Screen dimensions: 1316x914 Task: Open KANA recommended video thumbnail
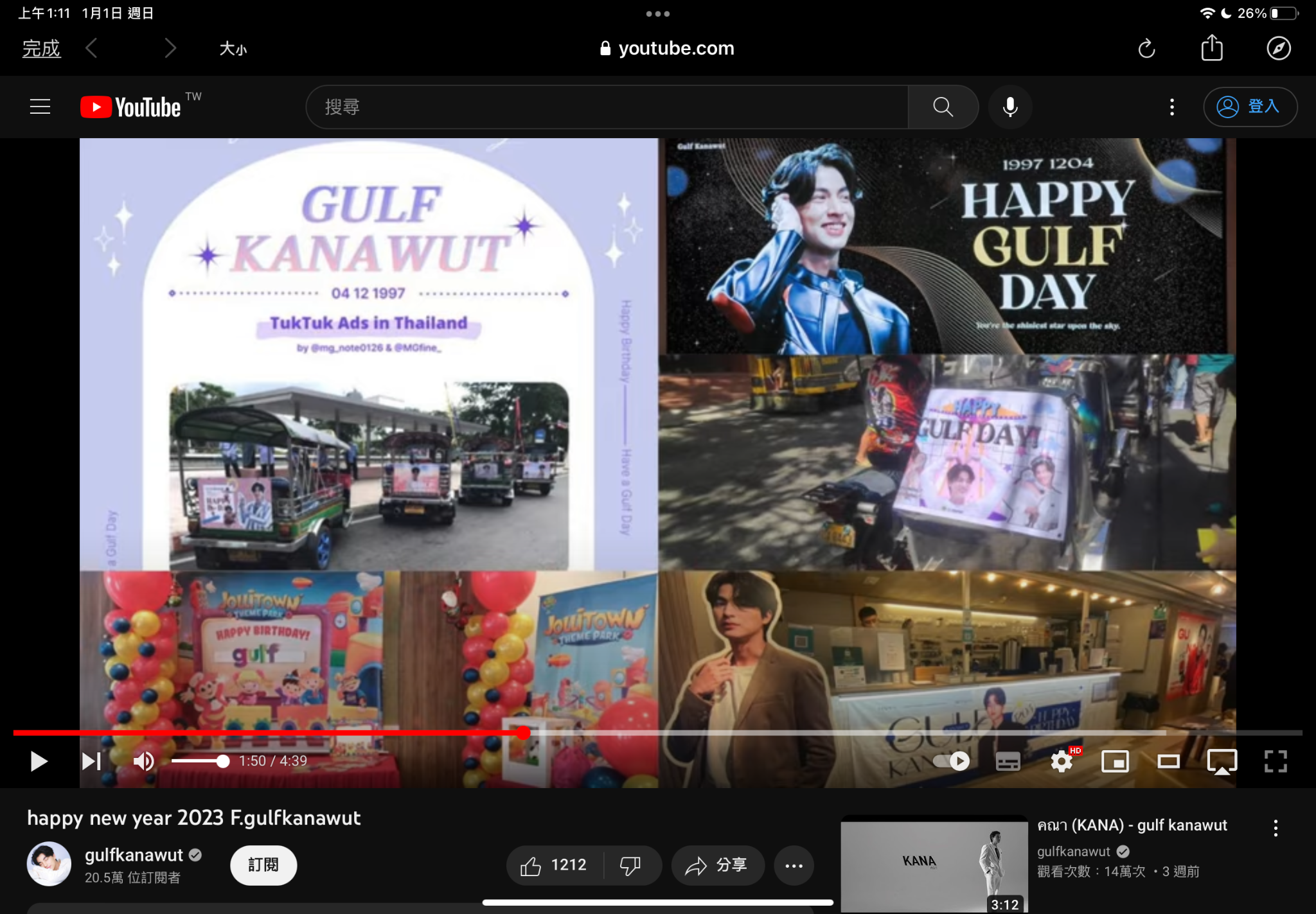[x=934, y=864]
